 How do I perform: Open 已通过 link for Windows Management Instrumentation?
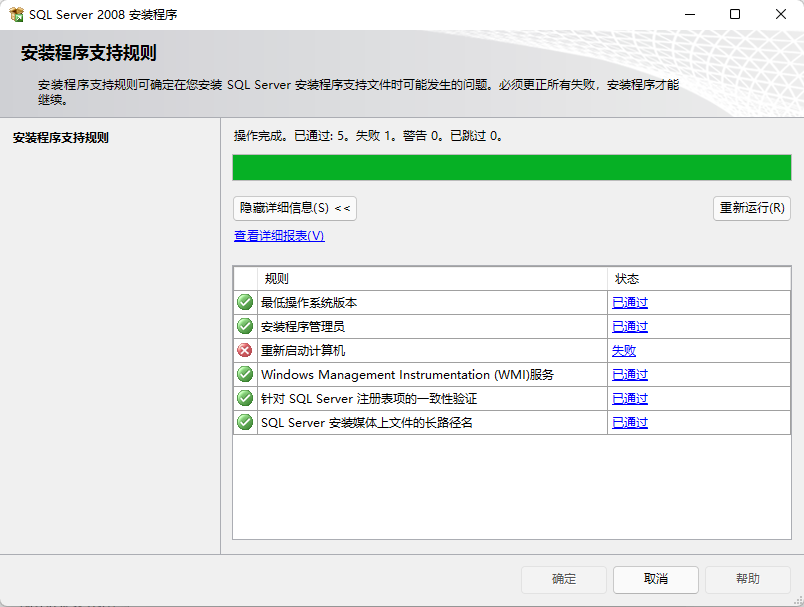[630, 375]
